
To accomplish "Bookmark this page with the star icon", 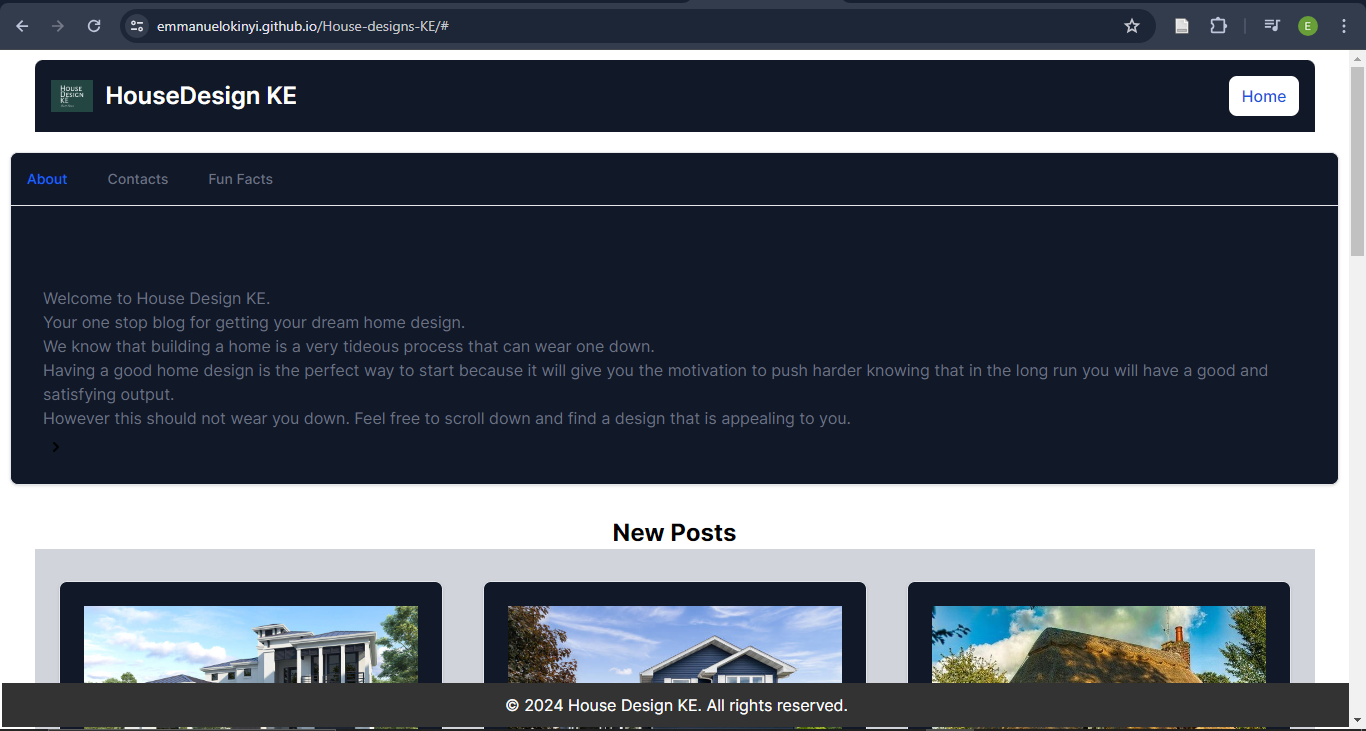I will 1132,26.
